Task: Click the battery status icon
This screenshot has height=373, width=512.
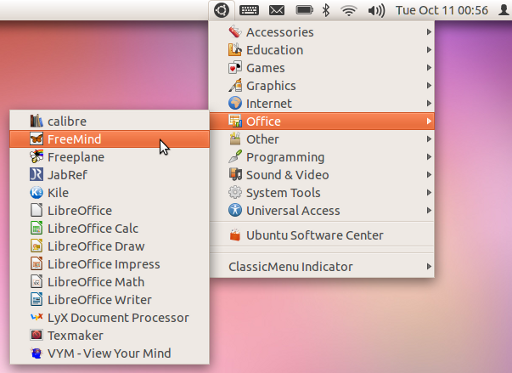Action: (x=304, y=10)
